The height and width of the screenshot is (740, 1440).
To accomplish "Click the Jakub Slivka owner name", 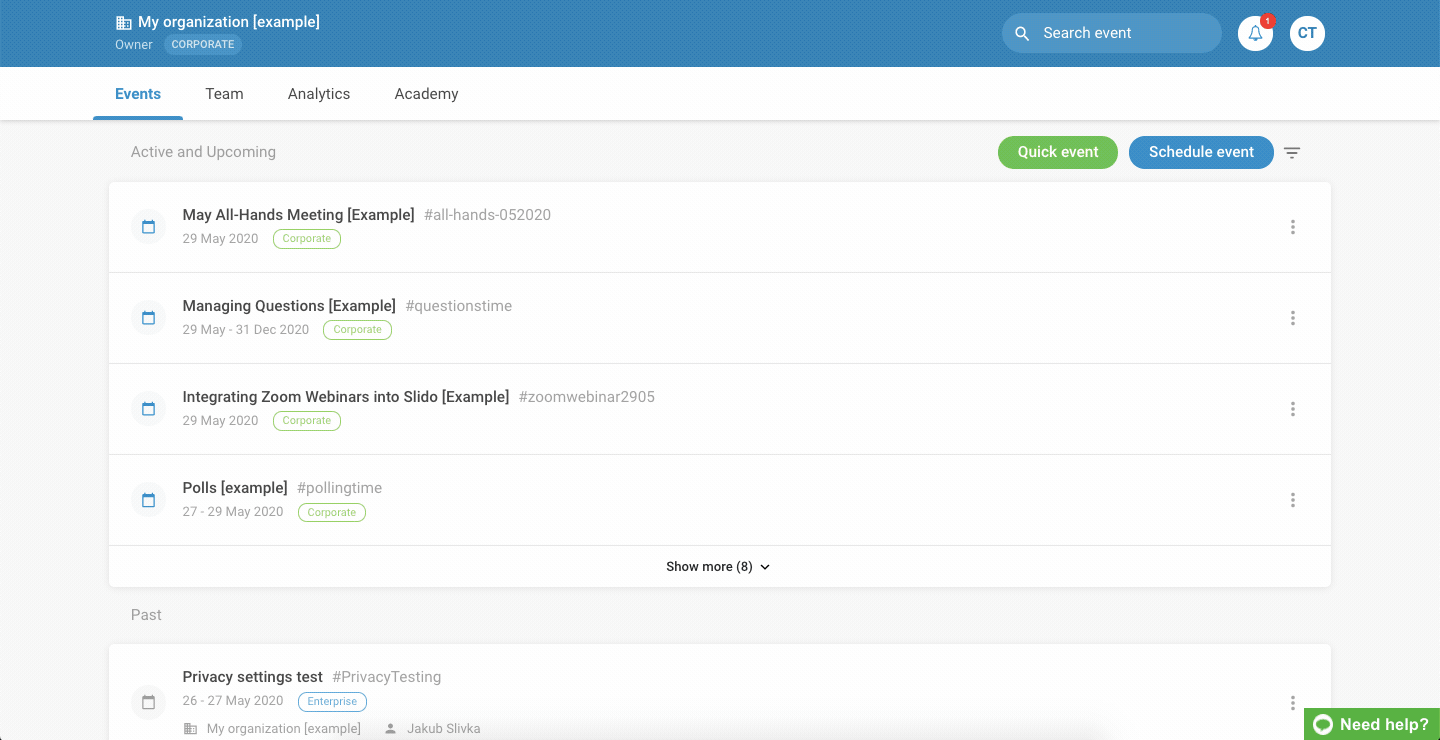I will [443, 729].
